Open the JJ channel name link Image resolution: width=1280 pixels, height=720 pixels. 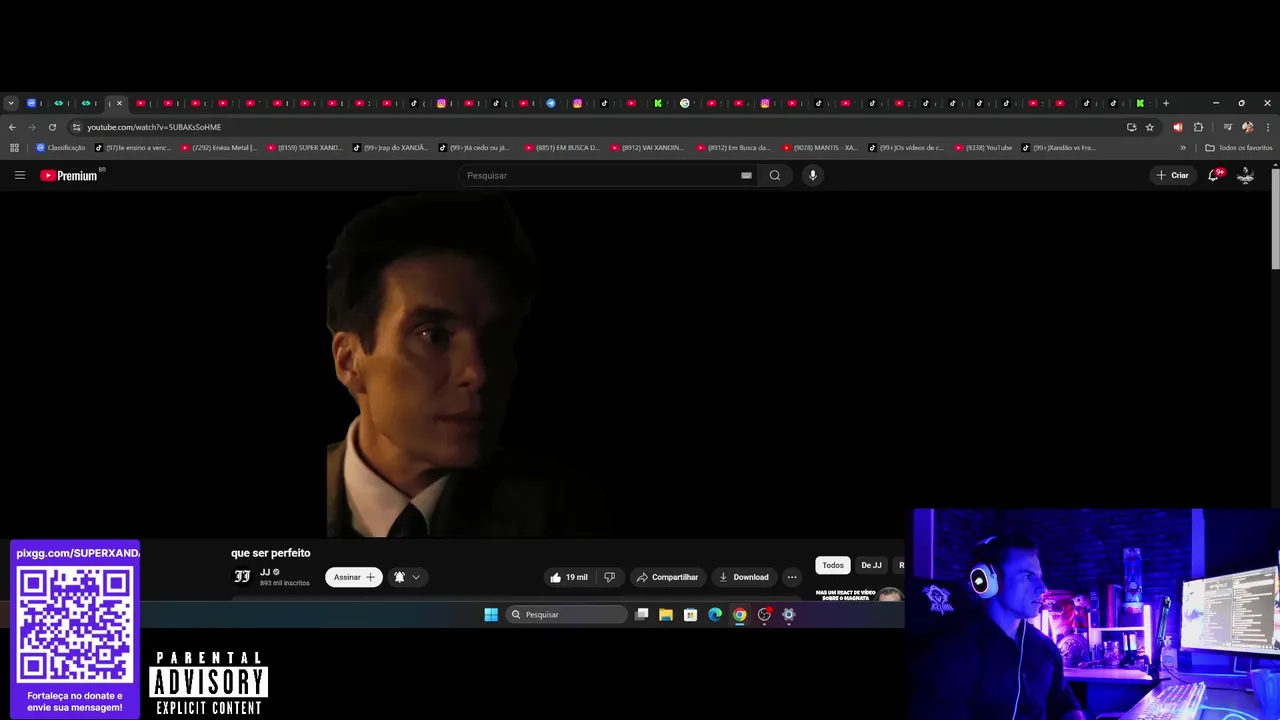point(265,572)
